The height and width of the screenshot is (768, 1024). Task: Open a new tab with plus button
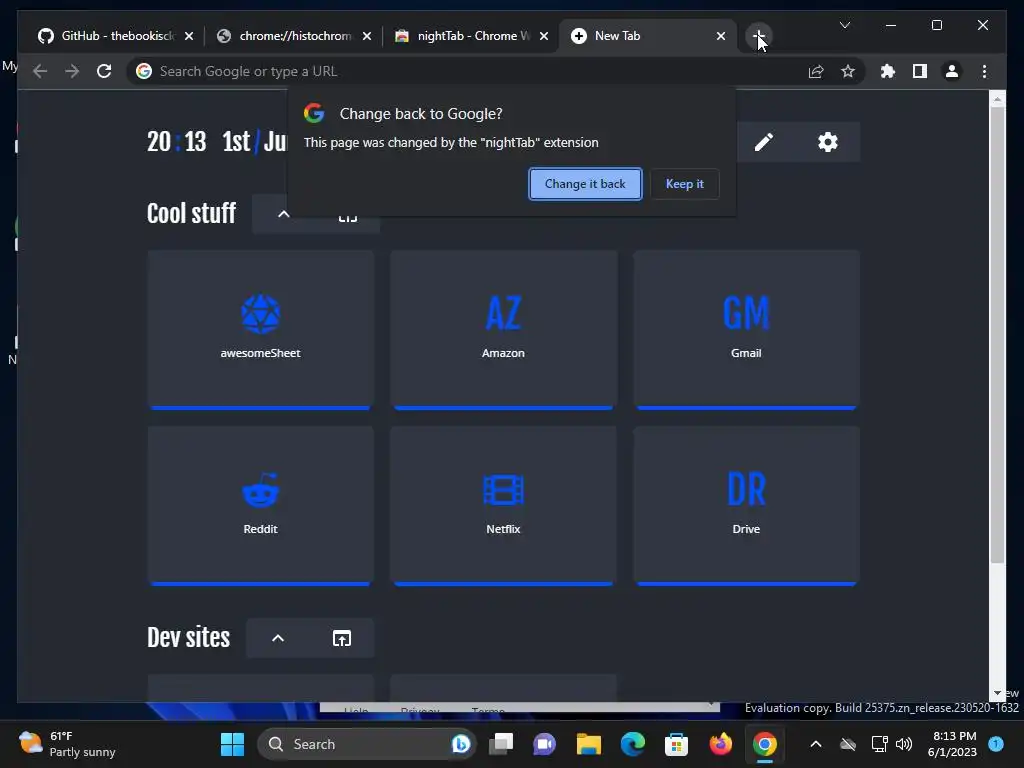tap(758, 36)
